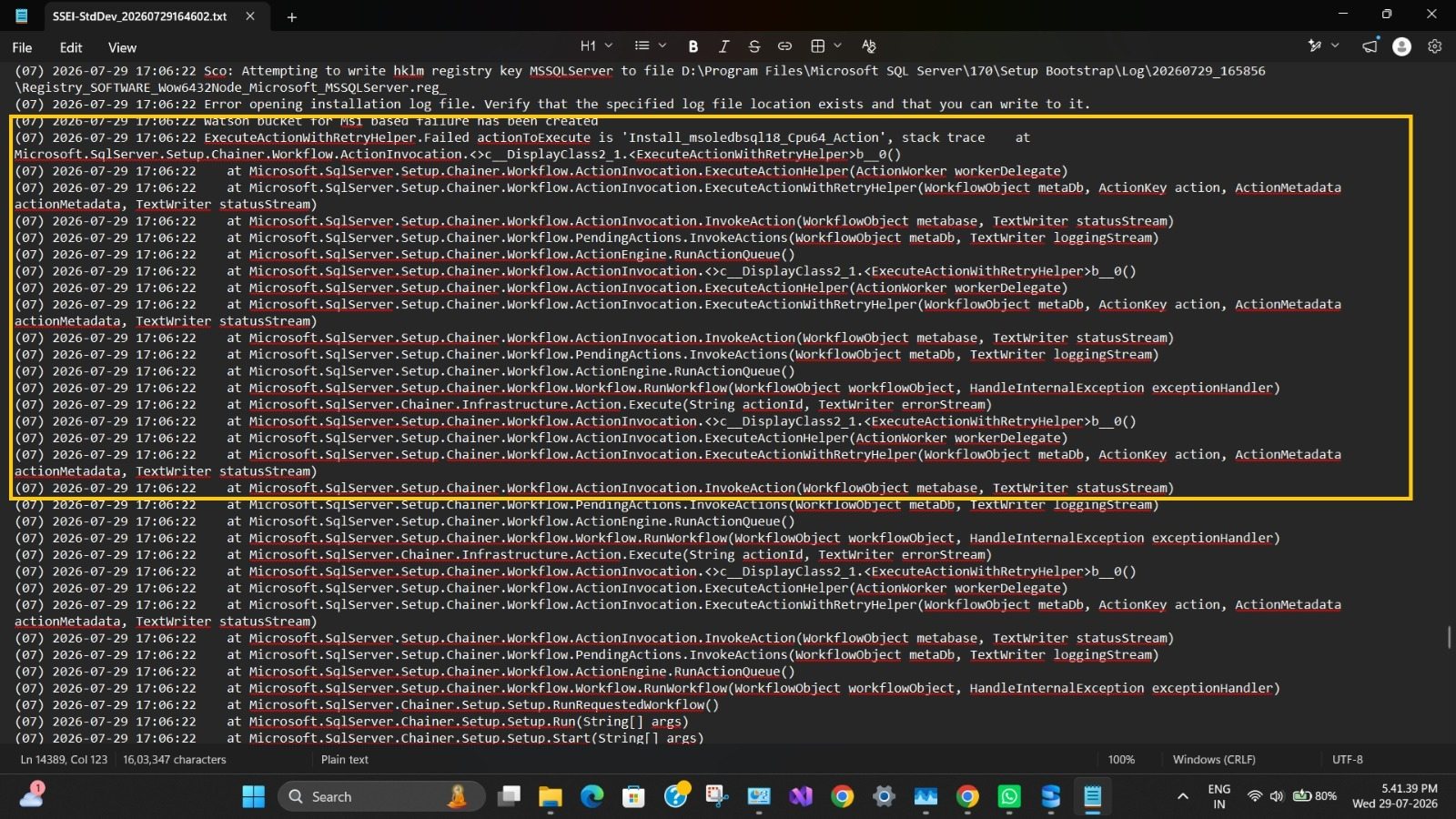Open the File menu
The image size is (1456, 819).
(x=22, y=47)
